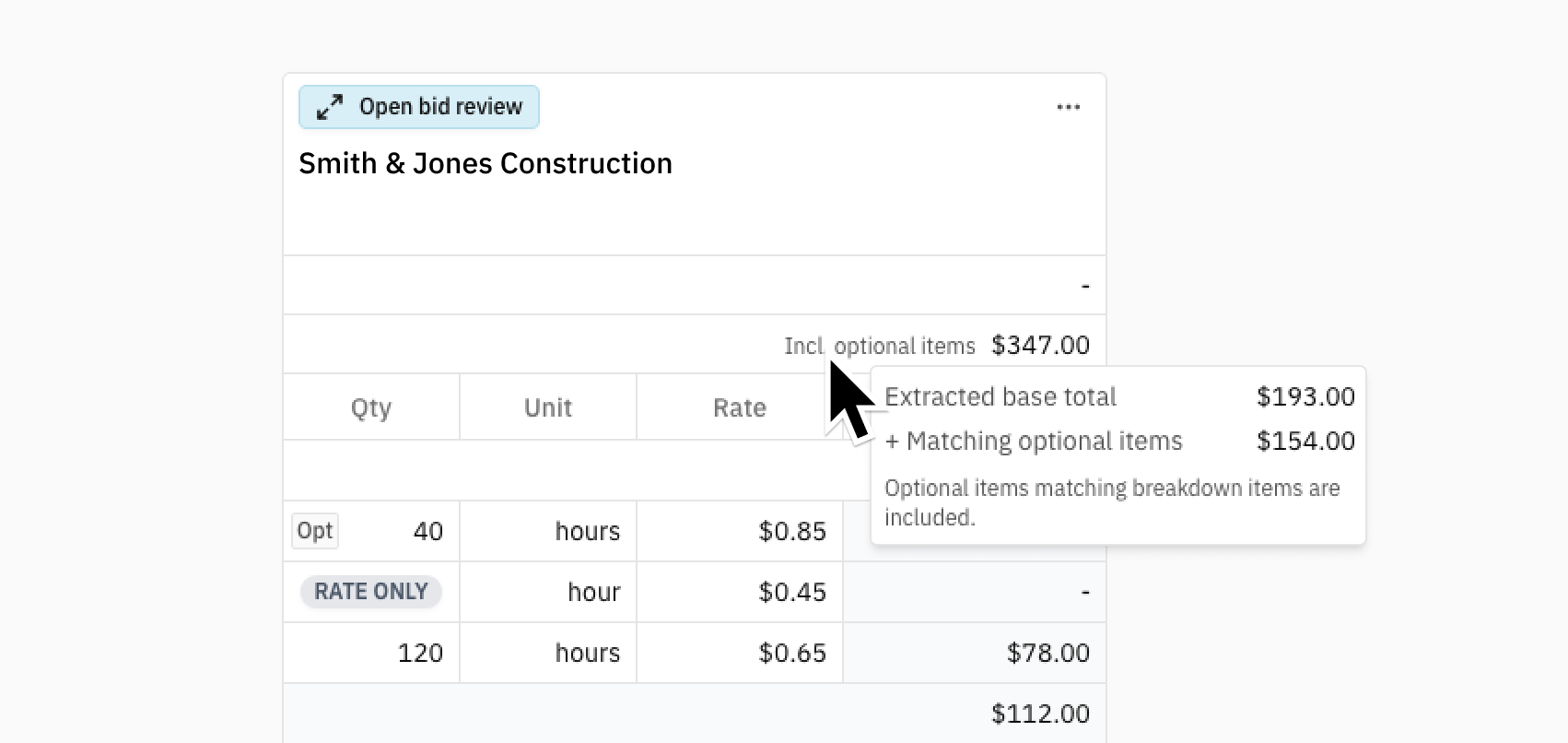Toggle inclusion of matching optional items

880,346
